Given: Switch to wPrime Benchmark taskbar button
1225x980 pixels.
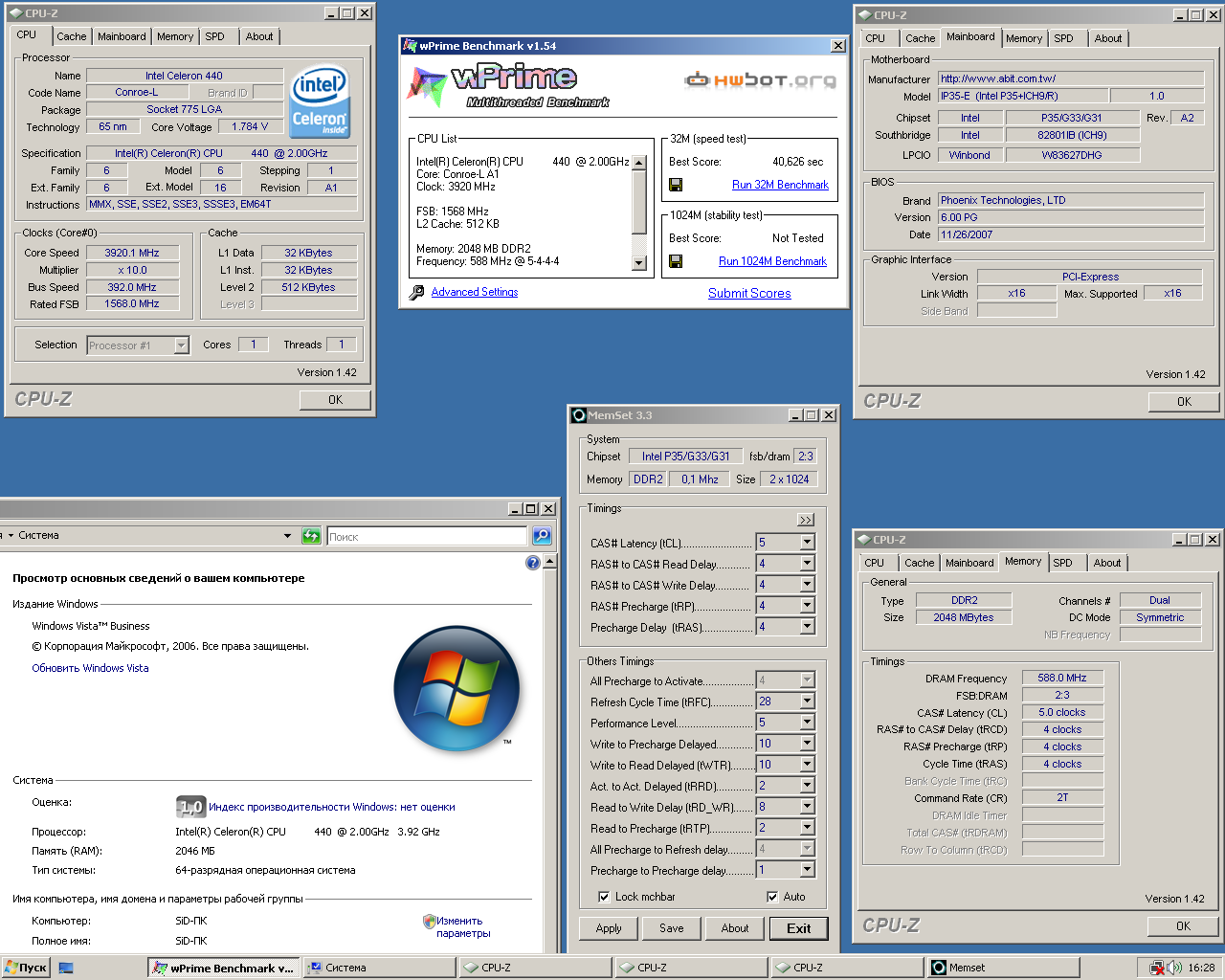Looking at the screenshot, I should (224, 968).
